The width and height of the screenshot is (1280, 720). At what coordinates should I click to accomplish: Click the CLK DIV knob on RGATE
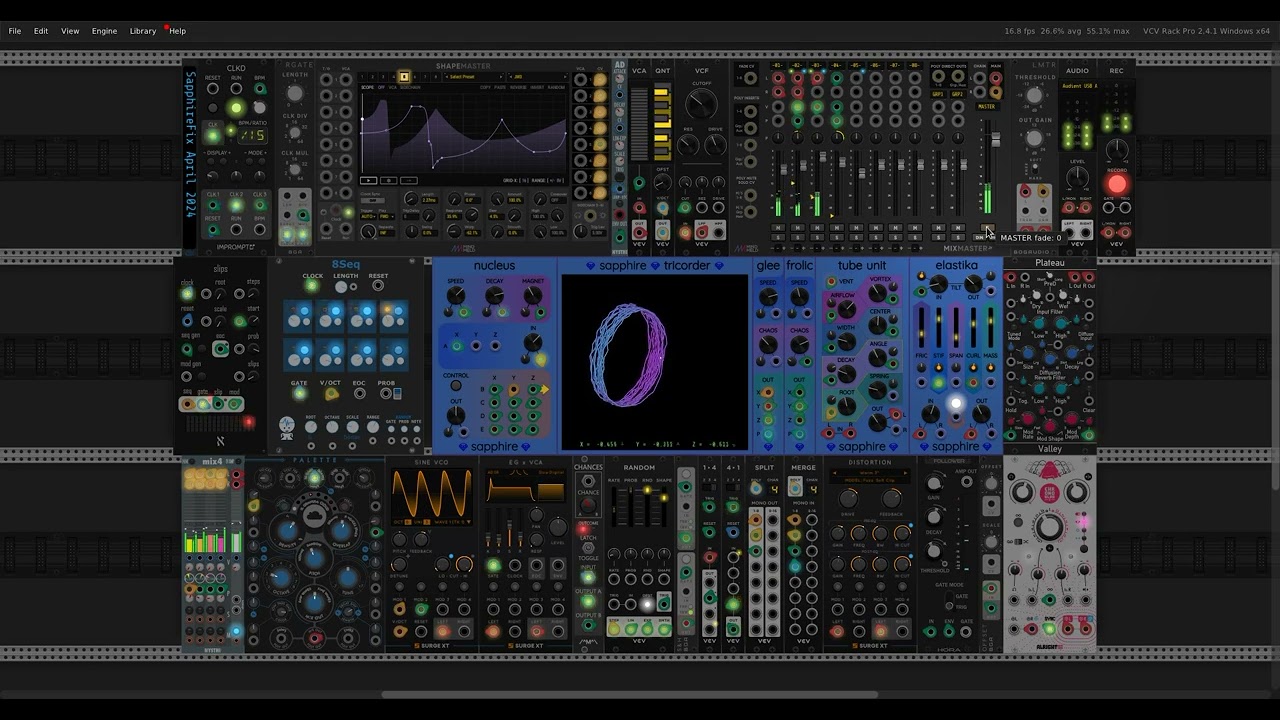click(295, 132)
